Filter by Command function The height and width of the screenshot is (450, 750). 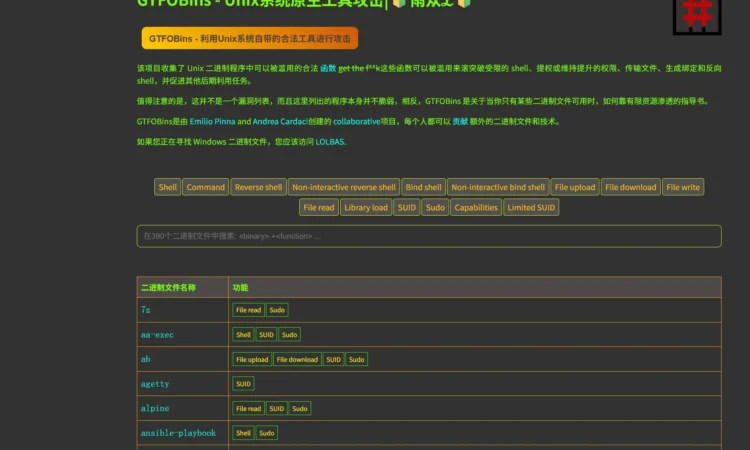tap(206, 187)
